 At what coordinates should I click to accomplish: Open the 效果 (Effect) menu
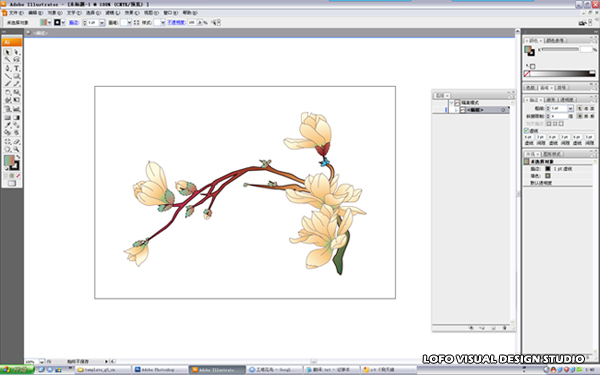(x=132, y=13)
